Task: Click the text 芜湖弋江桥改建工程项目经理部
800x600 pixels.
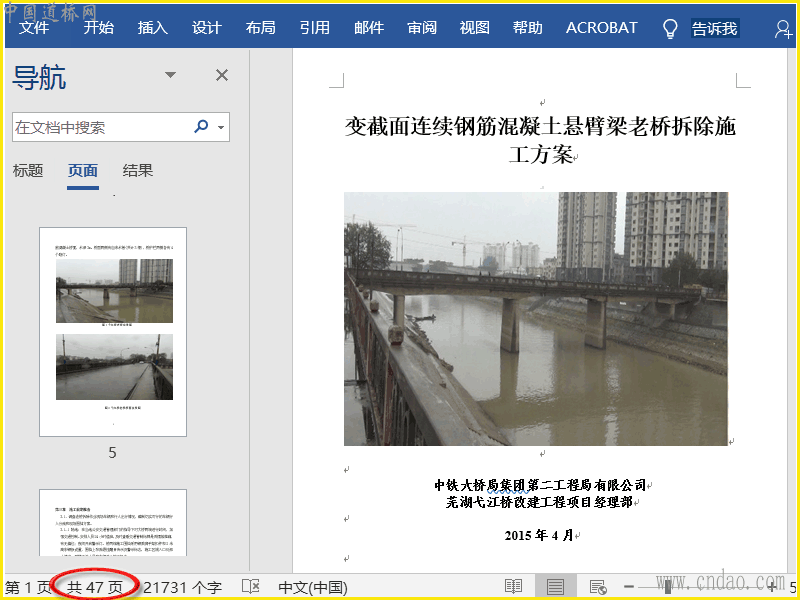Action: [x=539, y=502]
